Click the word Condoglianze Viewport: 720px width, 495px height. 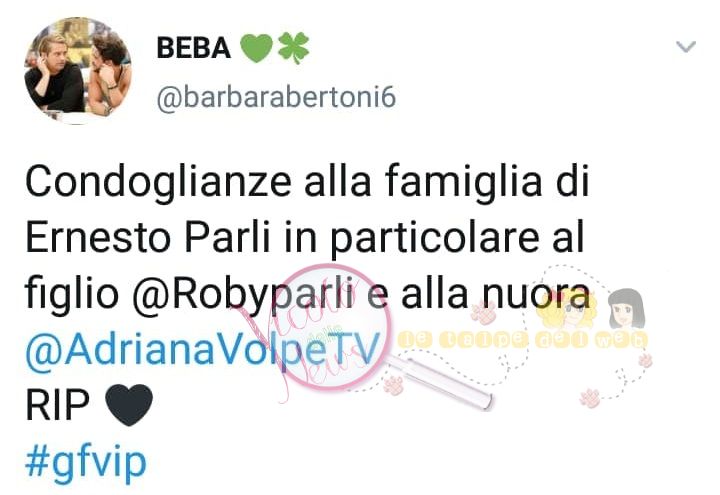tap(158, 182)
